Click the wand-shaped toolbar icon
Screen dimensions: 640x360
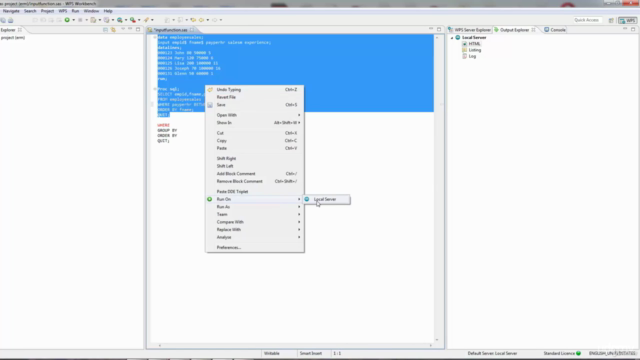tap(146, 20)
